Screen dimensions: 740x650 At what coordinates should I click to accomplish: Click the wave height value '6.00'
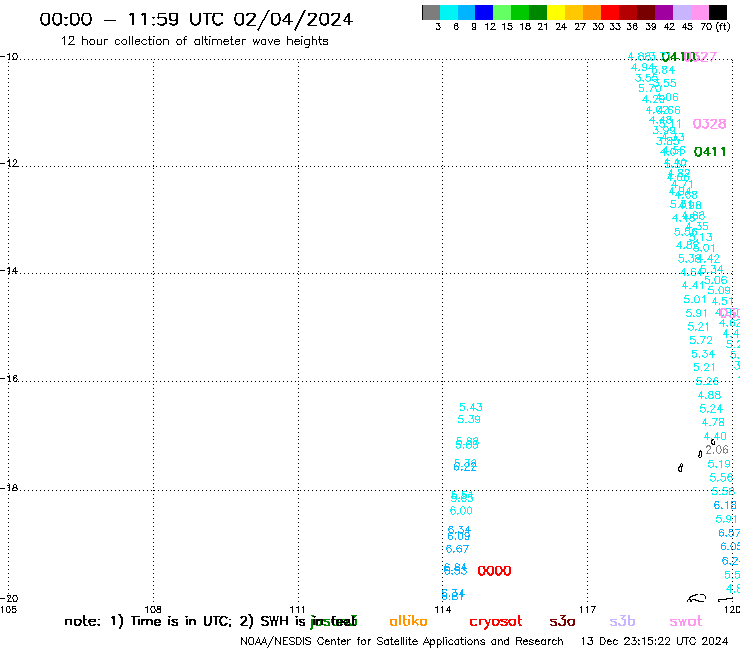pyautogui.click(x=461, y=511)
